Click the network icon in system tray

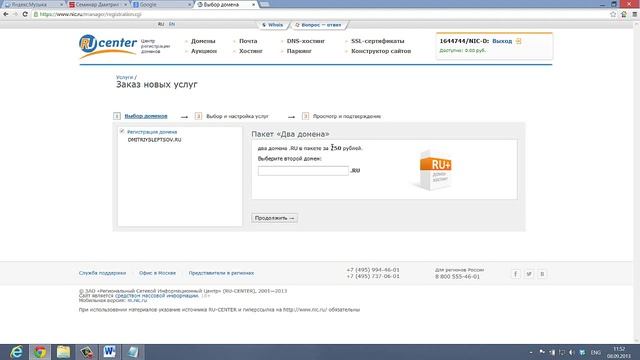562,352
